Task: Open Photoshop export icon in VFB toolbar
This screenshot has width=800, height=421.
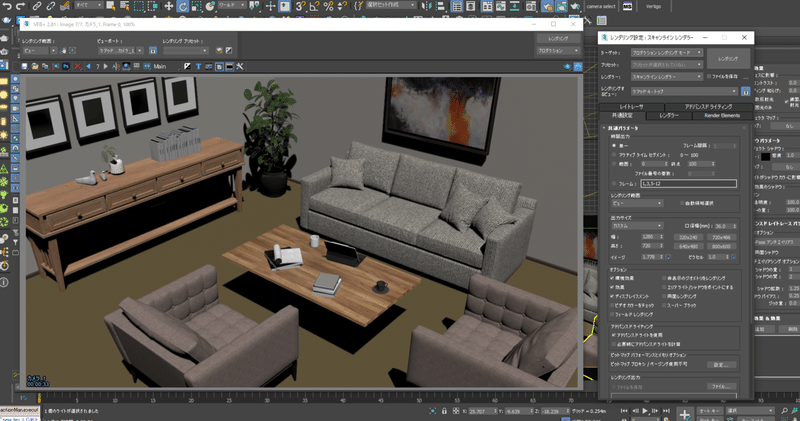Action: [66, 66]
